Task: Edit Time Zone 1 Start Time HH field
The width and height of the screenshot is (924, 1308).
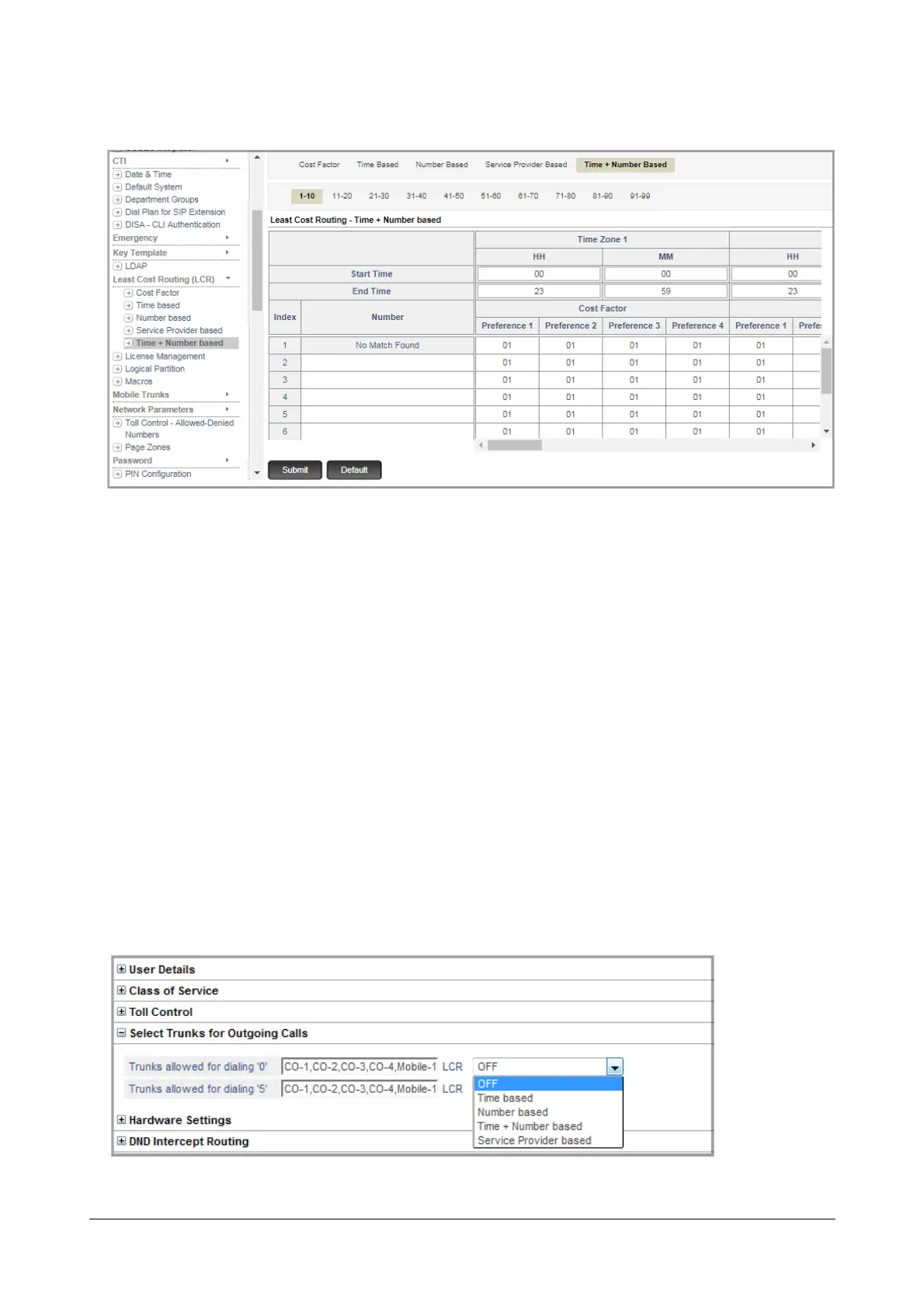Action: click(539, 274)
